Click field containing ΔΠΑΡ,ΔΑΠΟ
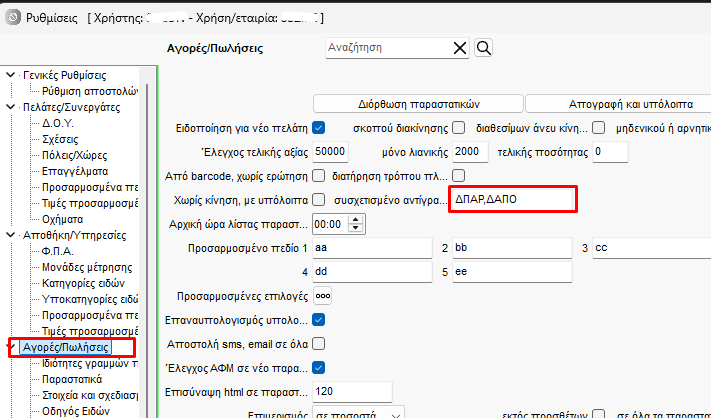Screen dimensions: 711x418 pyautogui.click(x=512, y=199)
